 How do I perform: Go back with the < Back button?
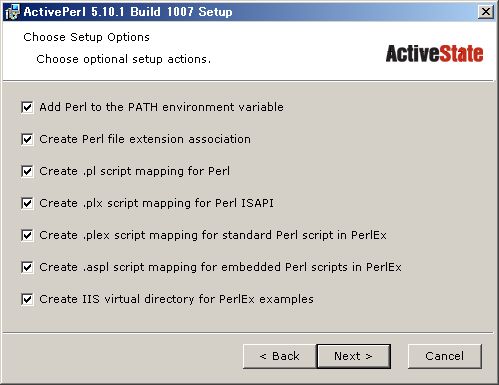(279, 356)
